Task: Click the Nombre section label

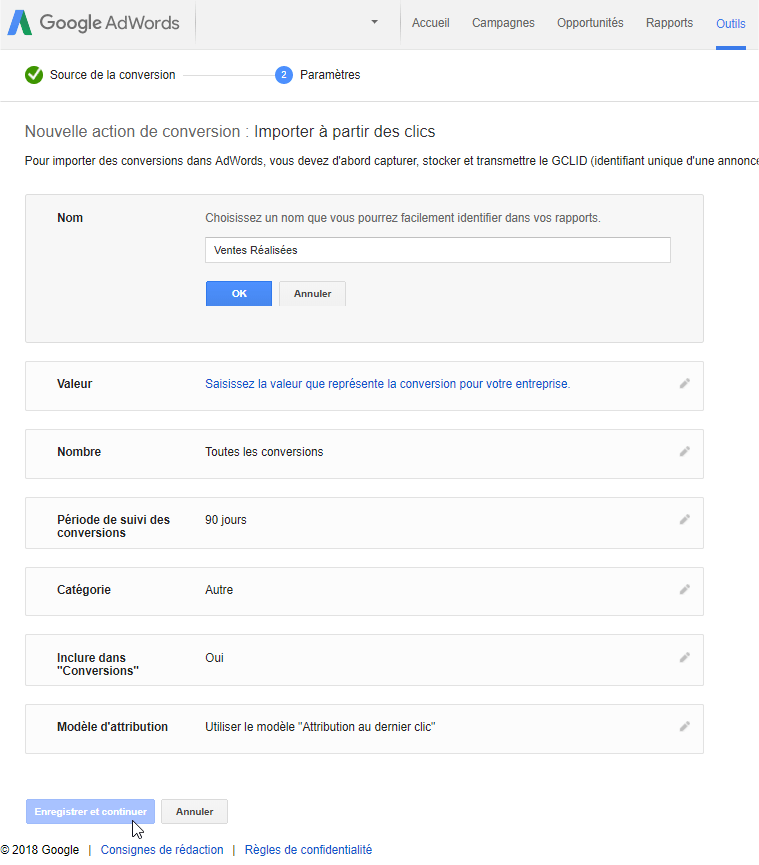Action: (x=79, y=451)
